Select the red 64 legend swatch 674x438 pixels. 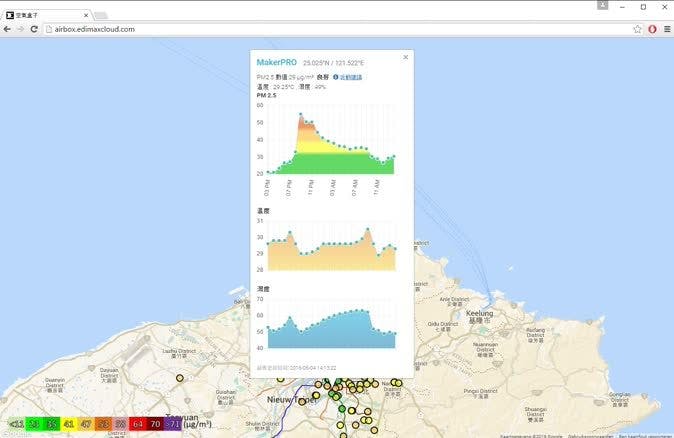138,424
